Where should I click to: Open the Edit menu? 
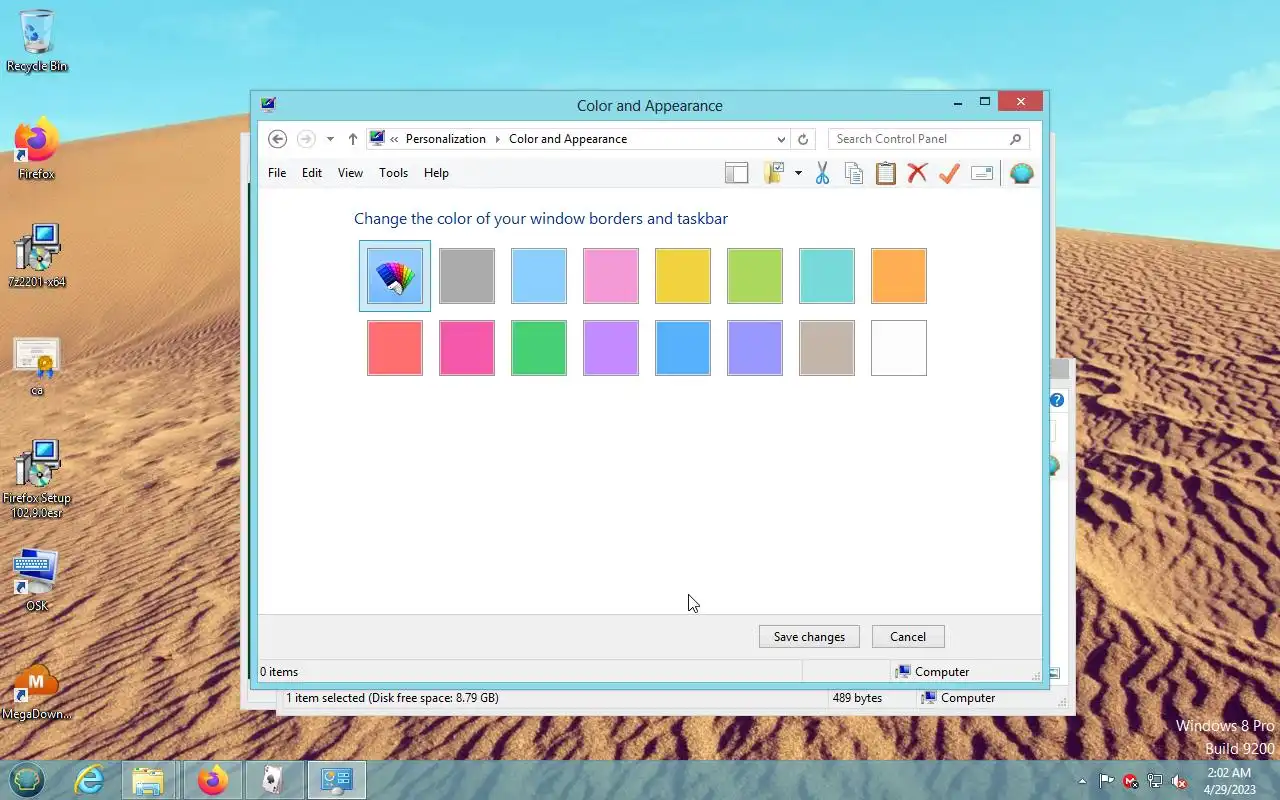pyautogui.click(x=312, y=173)
